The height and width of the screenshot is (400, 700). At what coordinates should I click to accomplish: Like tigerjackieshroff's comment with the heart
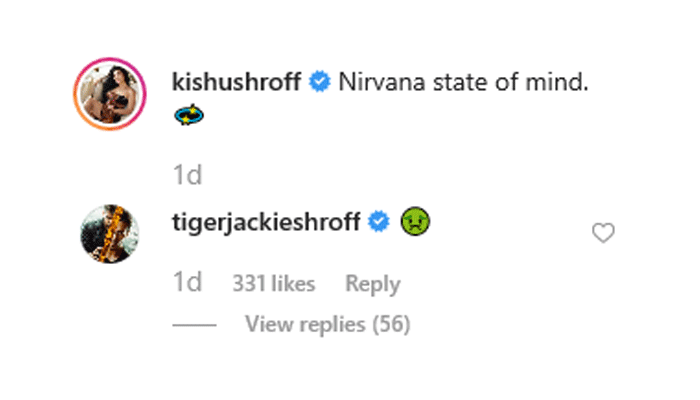(x=603, y=233)
